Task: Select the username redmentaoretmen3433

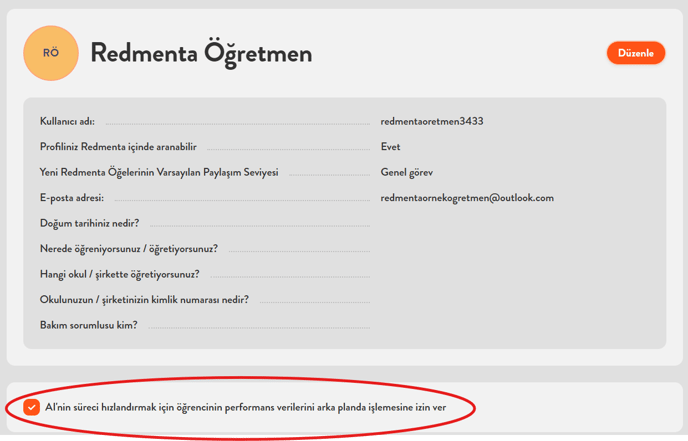Action: pos(432,121)
